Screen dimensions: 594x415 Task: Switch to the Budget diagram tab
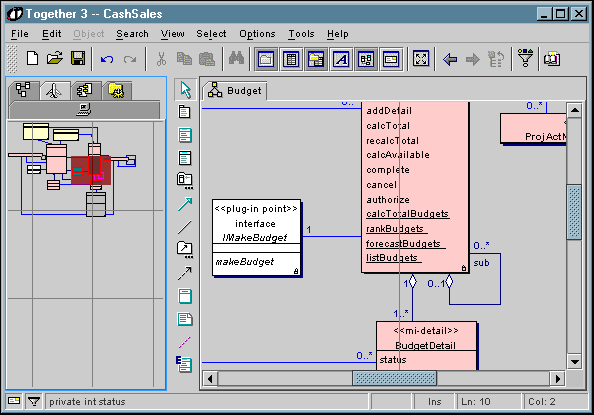pyautogui.click(x=235, y=91)
